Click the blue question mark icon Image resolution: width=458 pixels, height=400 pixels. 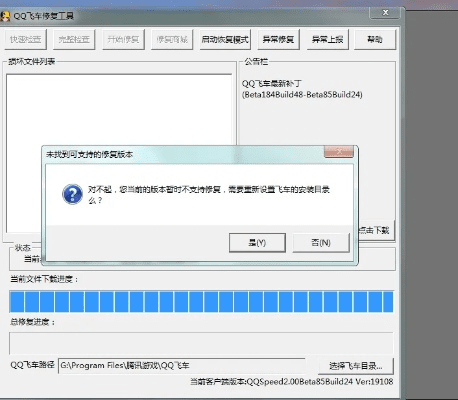(72, 194)
